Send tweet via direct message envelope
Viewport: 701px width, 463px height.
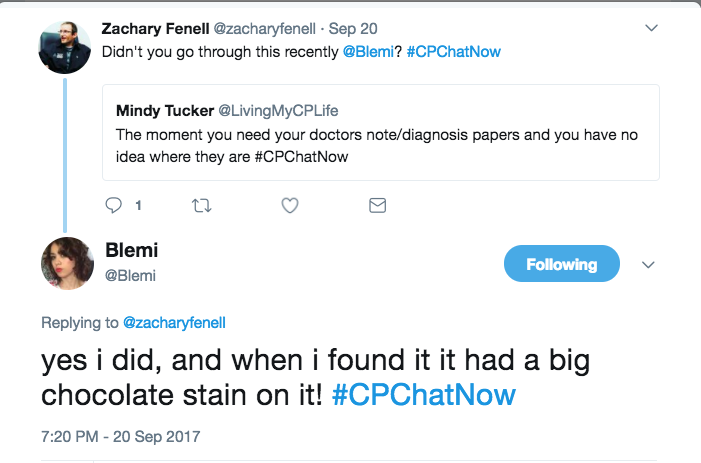click(x=377, y=206)
